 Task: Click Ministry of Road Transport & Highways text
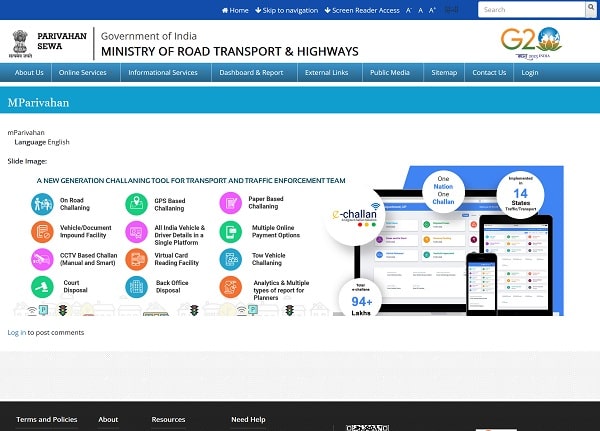230,51
